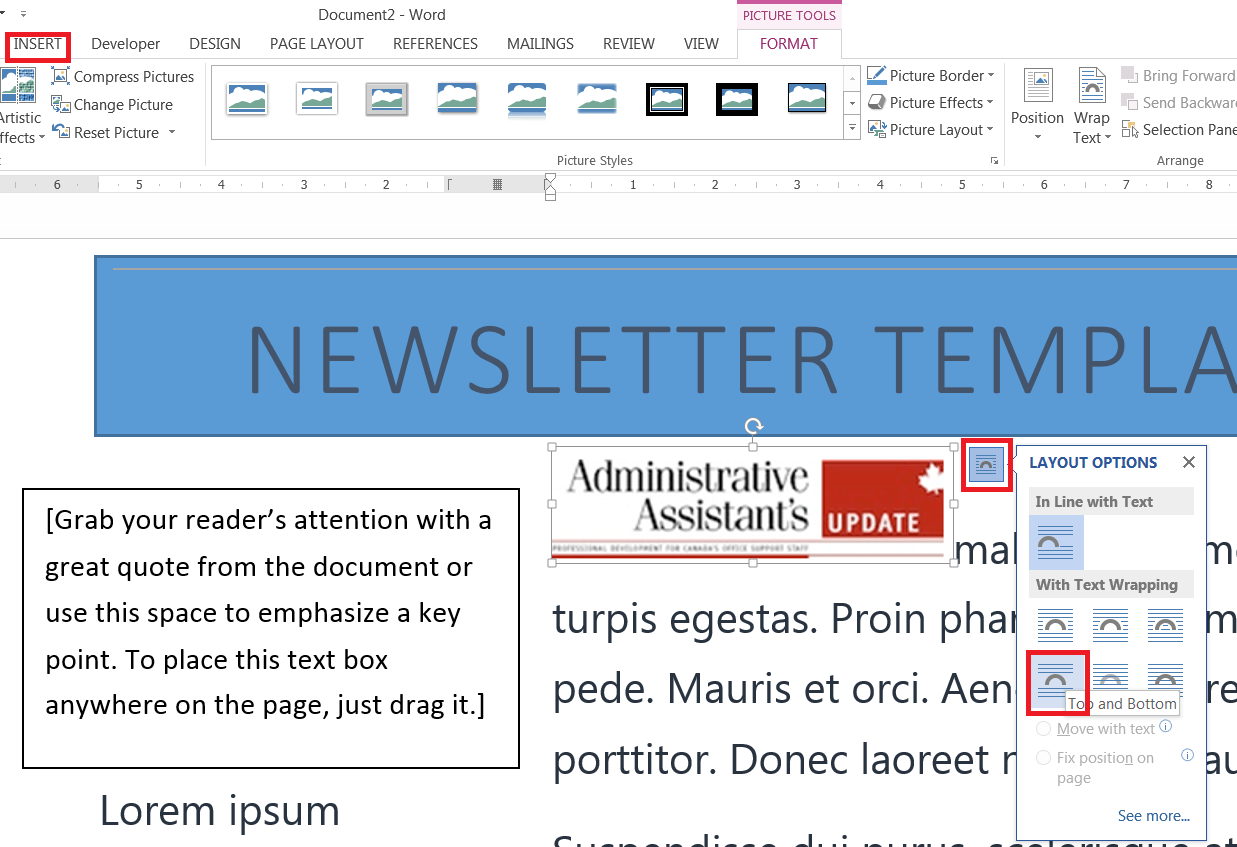Apply the Soft Edge Rectangle picture style

[x=597, y=98]
